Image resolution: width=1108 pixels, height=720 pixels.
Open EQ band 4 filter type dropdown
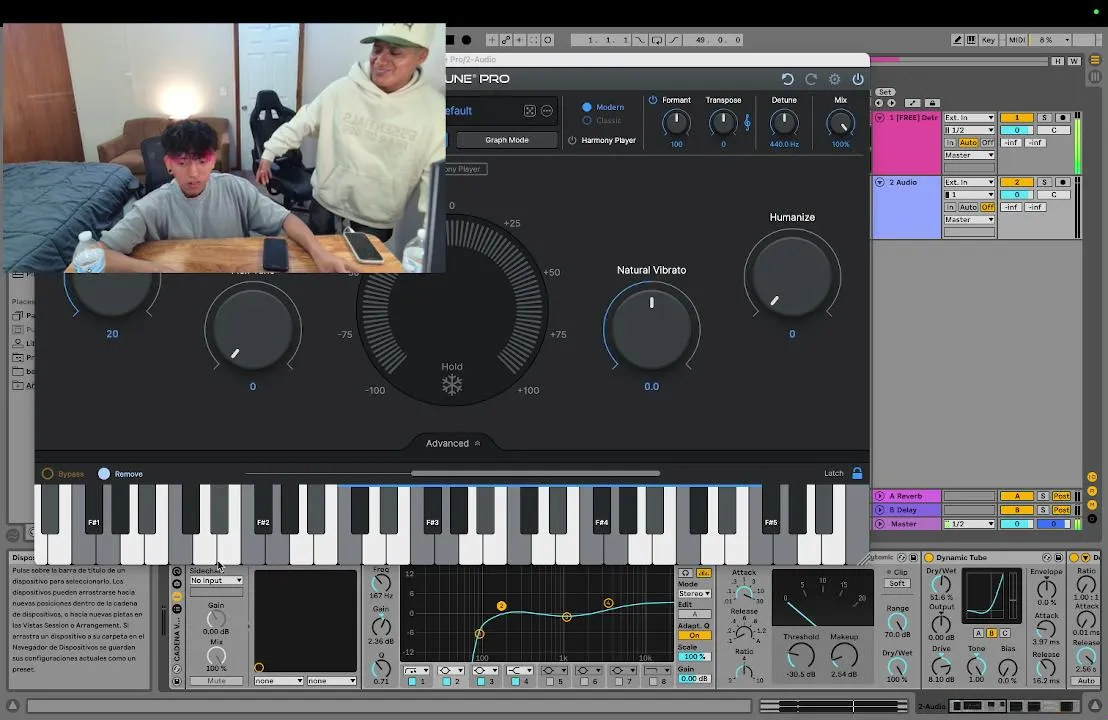coord(519,671)
